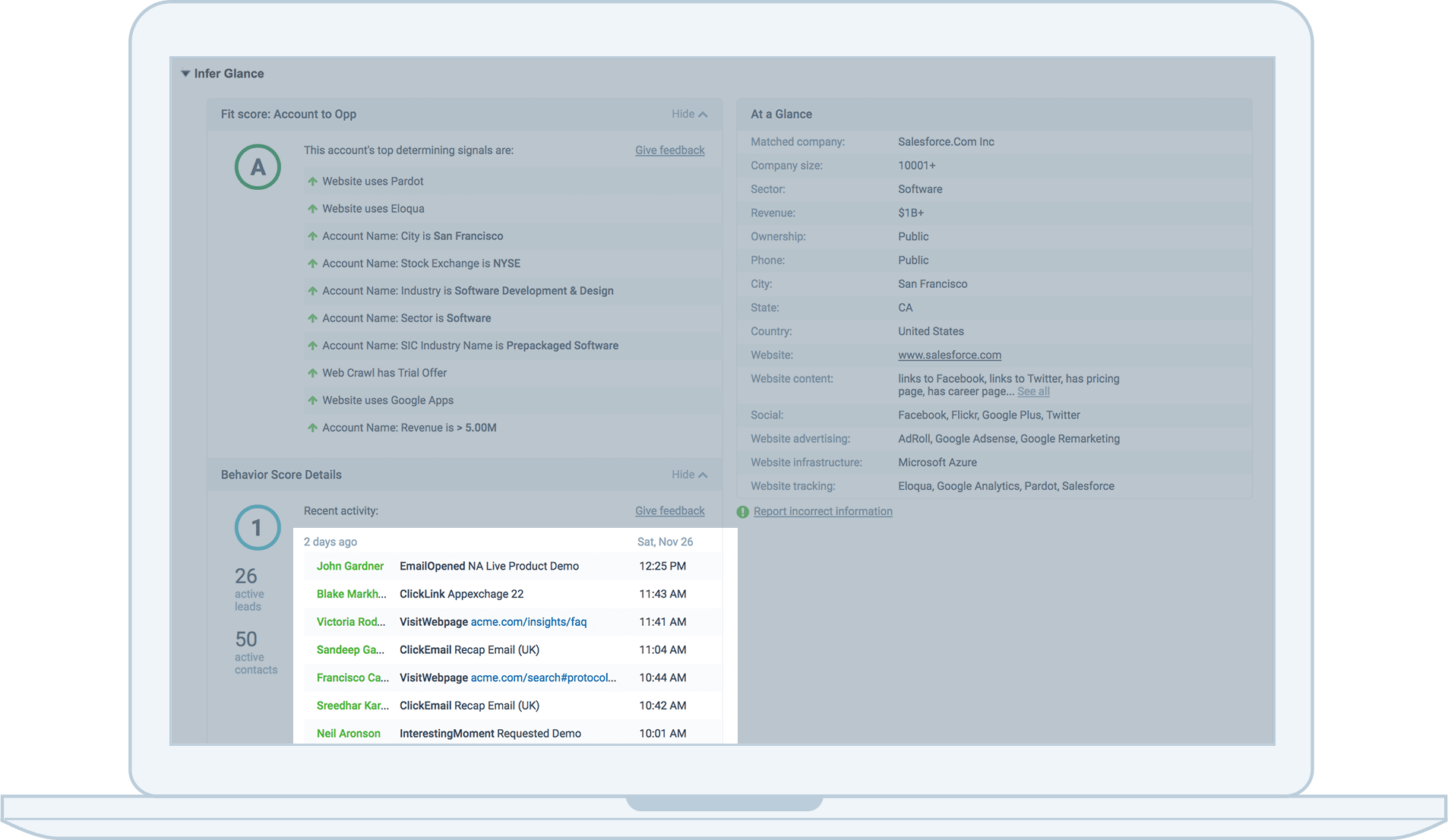Click the Website advertising AdRoll value
This screenshot has height=840, width=1448.
click(x=1009, y=439)
